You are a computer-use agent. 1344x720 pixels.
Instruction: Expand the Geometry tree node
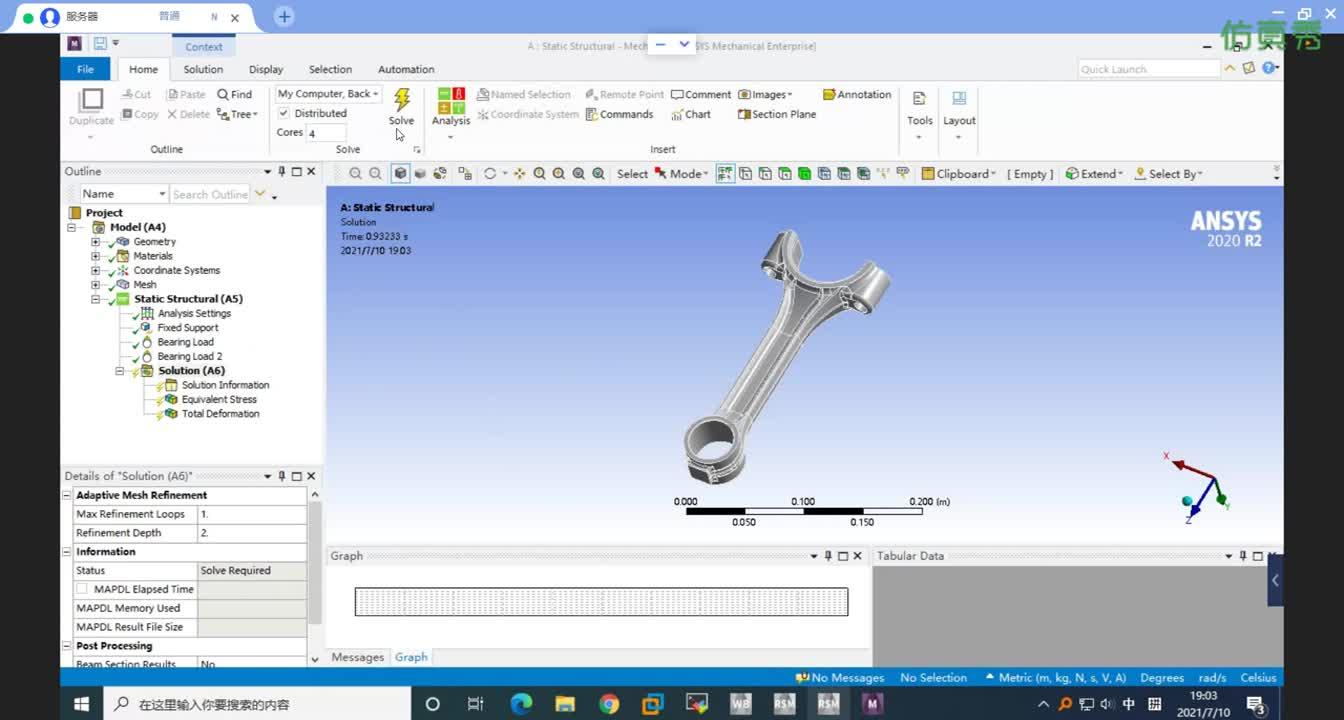(x=96, y=242)
